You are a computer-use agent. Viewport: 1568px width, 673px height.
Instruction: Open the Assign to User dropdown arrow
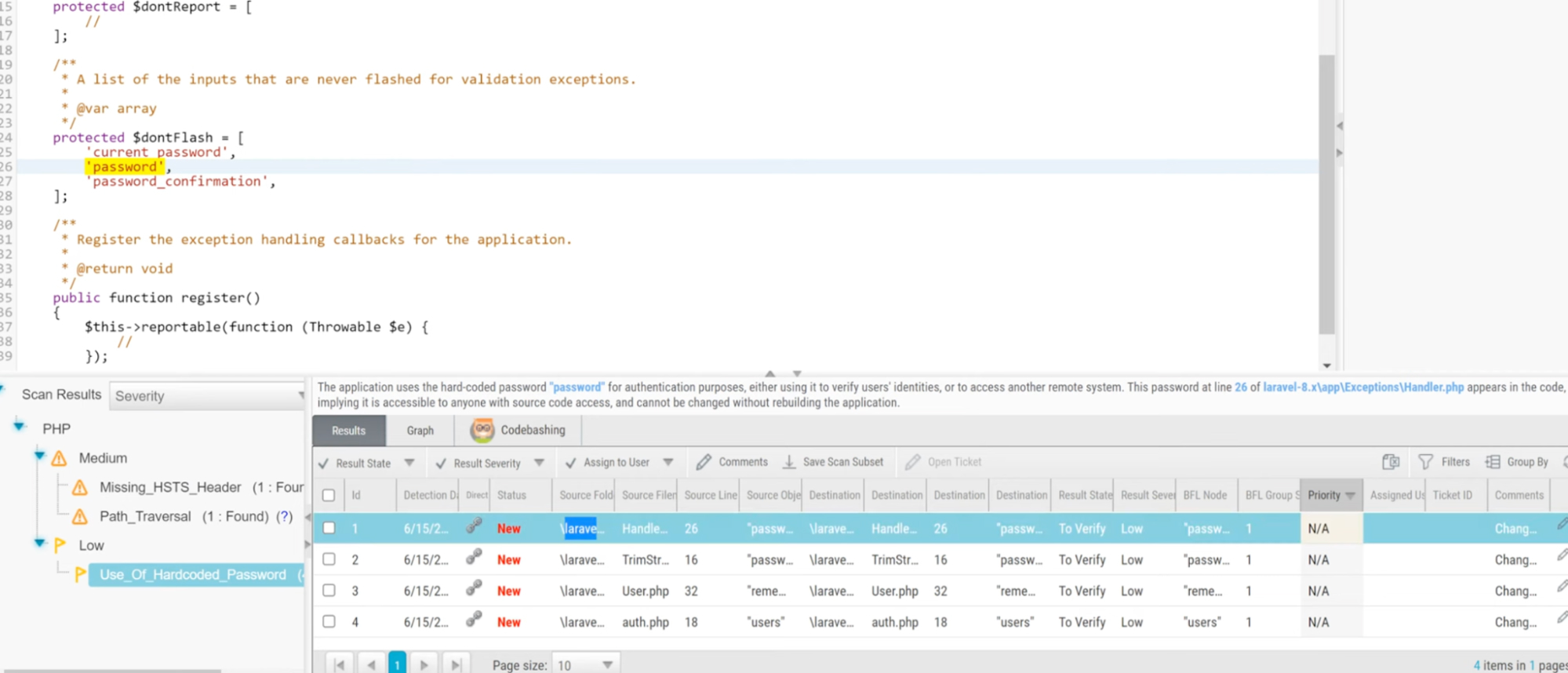[x=668, y=463]
